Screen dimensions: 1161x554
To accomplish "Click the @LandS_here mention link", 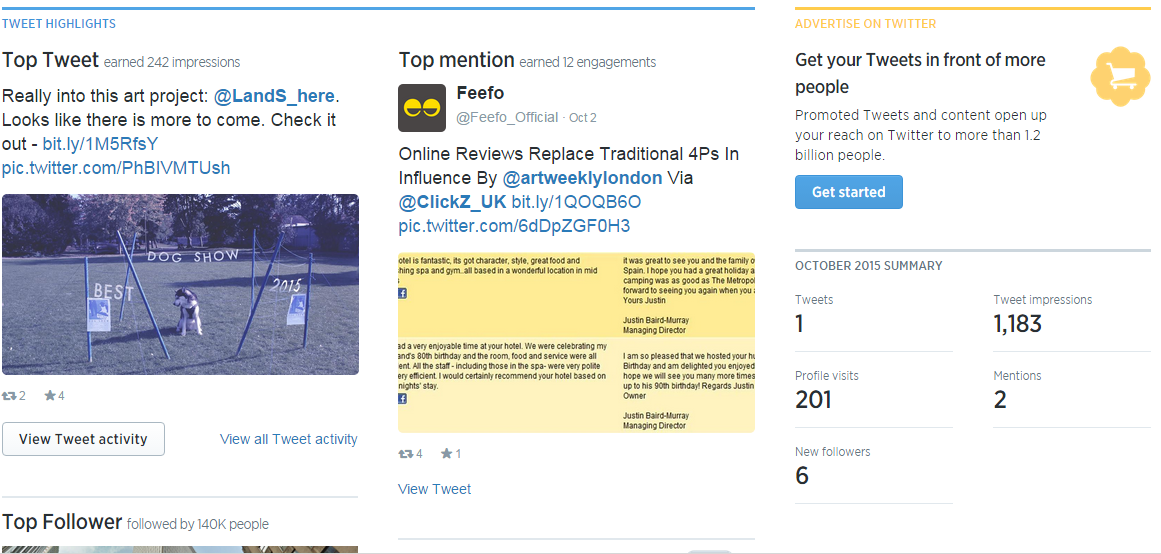I will coord(275,96).
